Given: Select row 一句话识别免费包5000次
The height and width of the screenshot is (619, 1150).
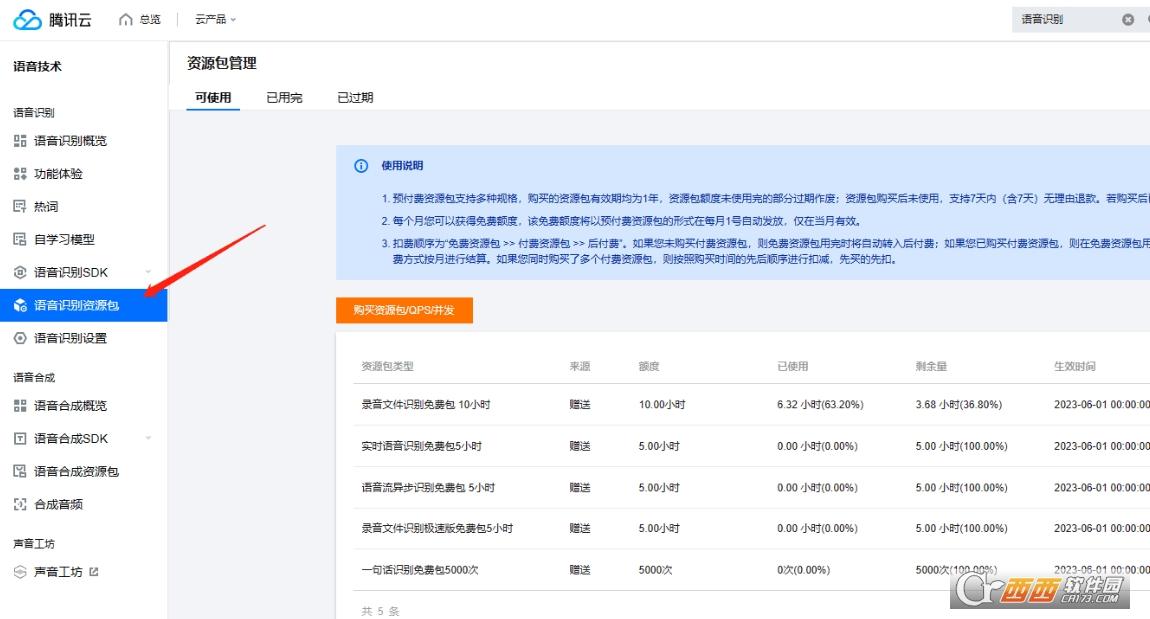Looking at the screenshot, I should 751,570.
